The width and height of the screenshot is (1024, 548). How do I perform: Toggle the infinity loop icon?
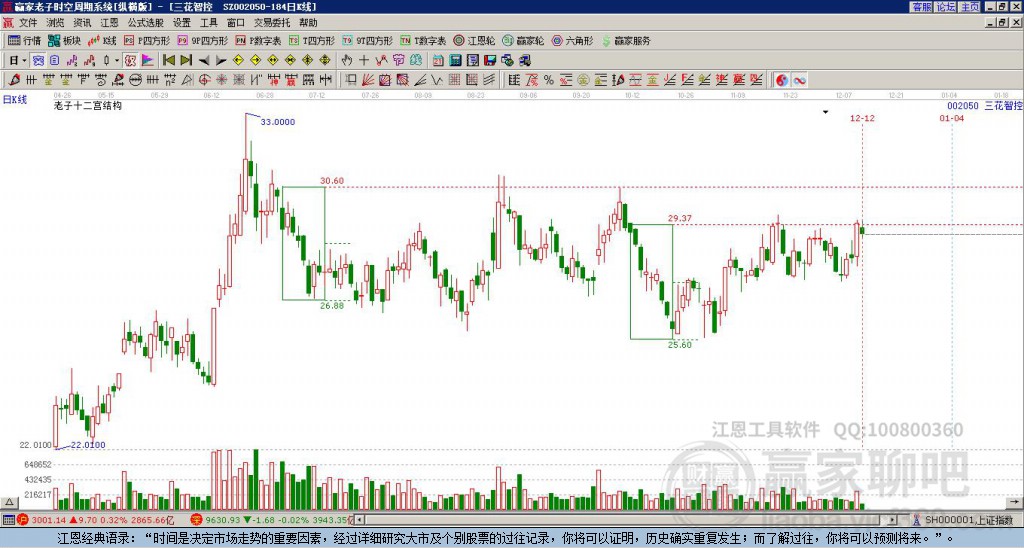[x=799, y=80]
